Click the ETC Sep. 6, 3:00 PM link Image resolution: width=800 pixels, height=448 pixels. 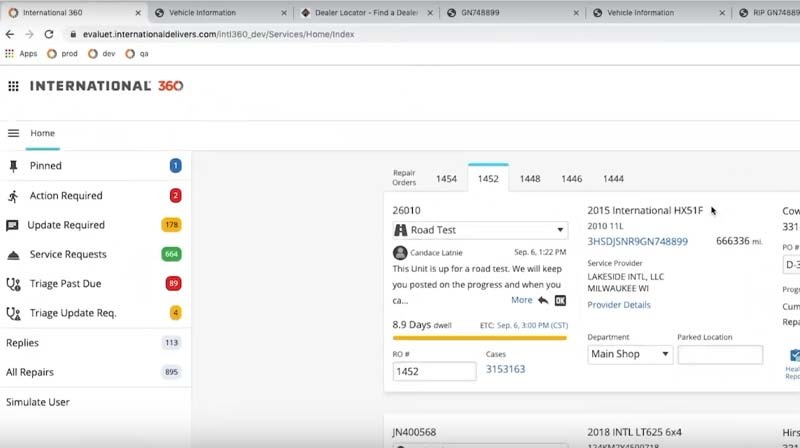click(x=532, y=326)
